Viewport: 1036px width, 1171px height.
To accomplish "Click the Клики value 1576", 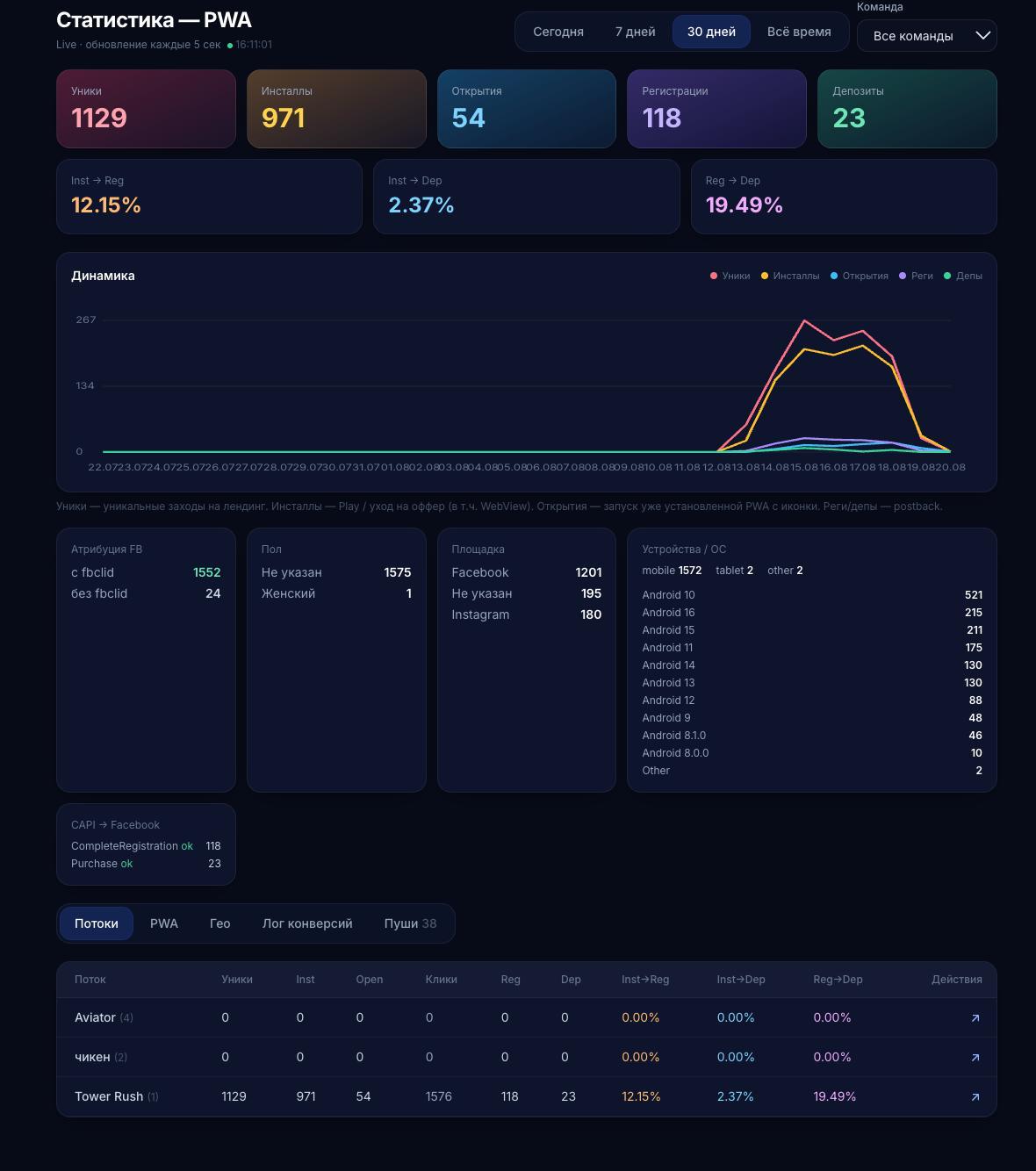I will coord(439,1096).
